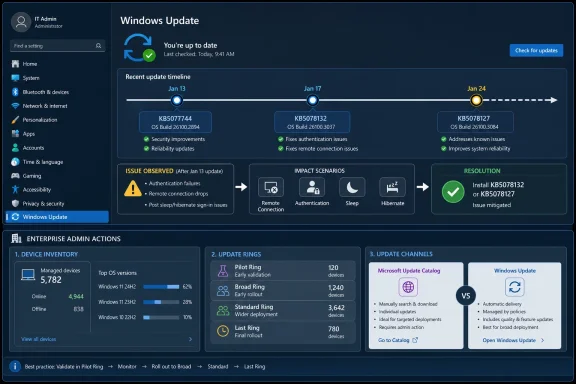Click the Accessibility figure icon
Screen dimensions: 576x384
pos(15,190)
